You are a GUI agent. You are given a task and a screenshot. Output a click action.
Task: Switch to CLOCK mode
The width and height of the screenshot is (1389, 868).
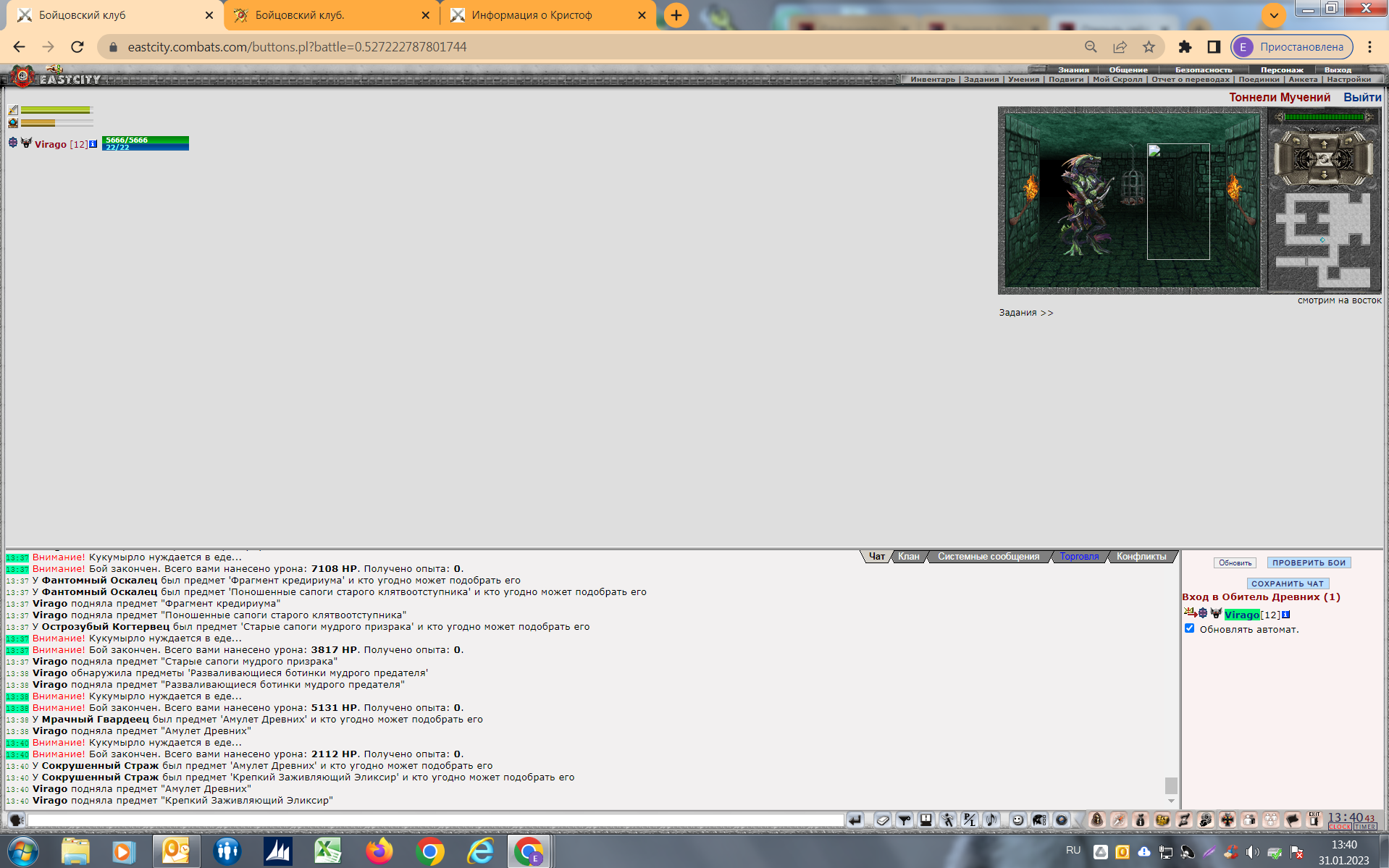coord(1340,827)
